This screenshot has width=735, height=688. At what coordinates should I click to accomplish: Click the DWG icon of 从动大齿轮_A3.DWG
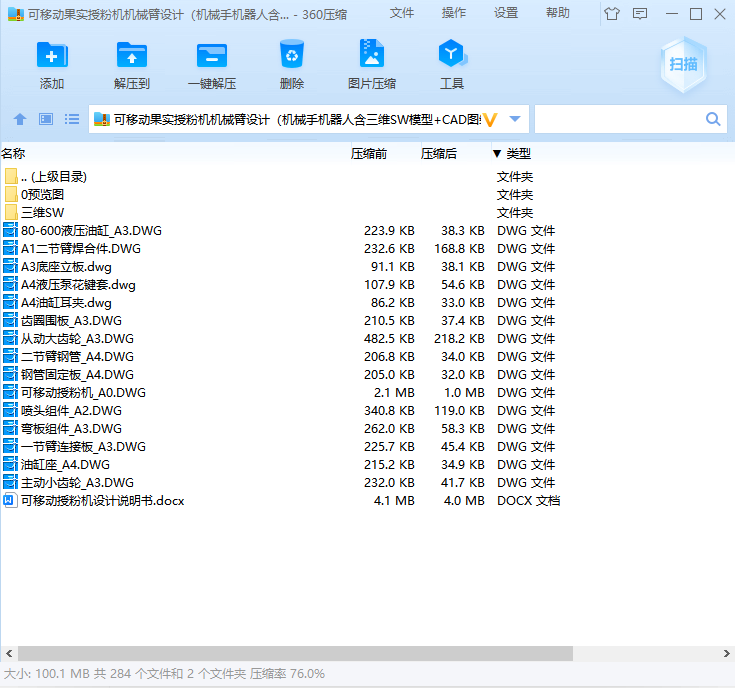click(x=10, y=338)
